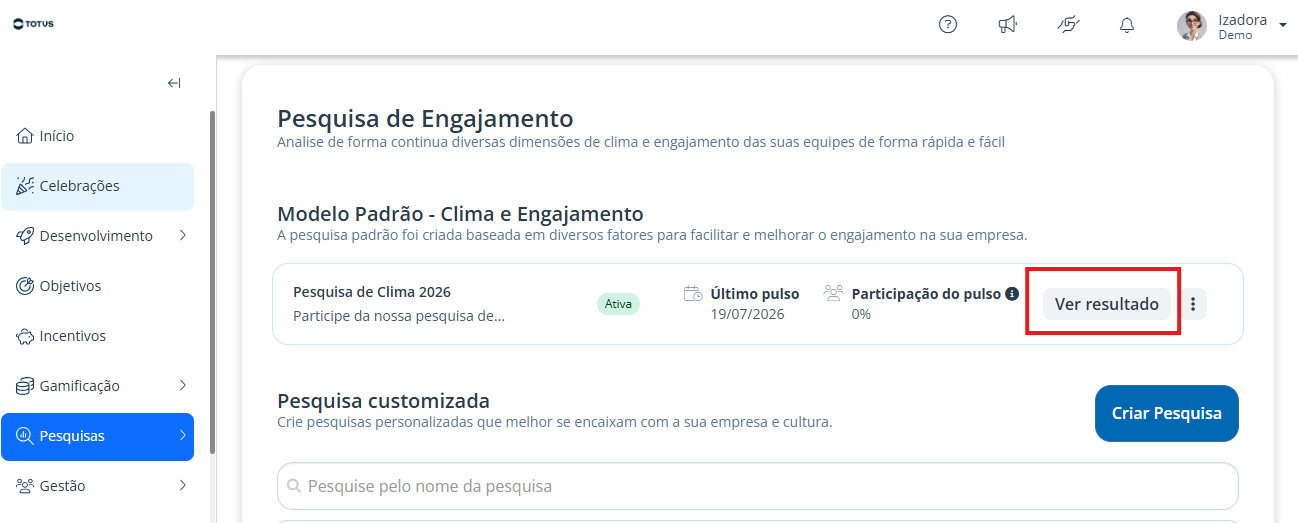Image resolution: width=1298 pixels, height=523 pixels.
Task: Open the Gamificação menu item
Action: [97, 386]
